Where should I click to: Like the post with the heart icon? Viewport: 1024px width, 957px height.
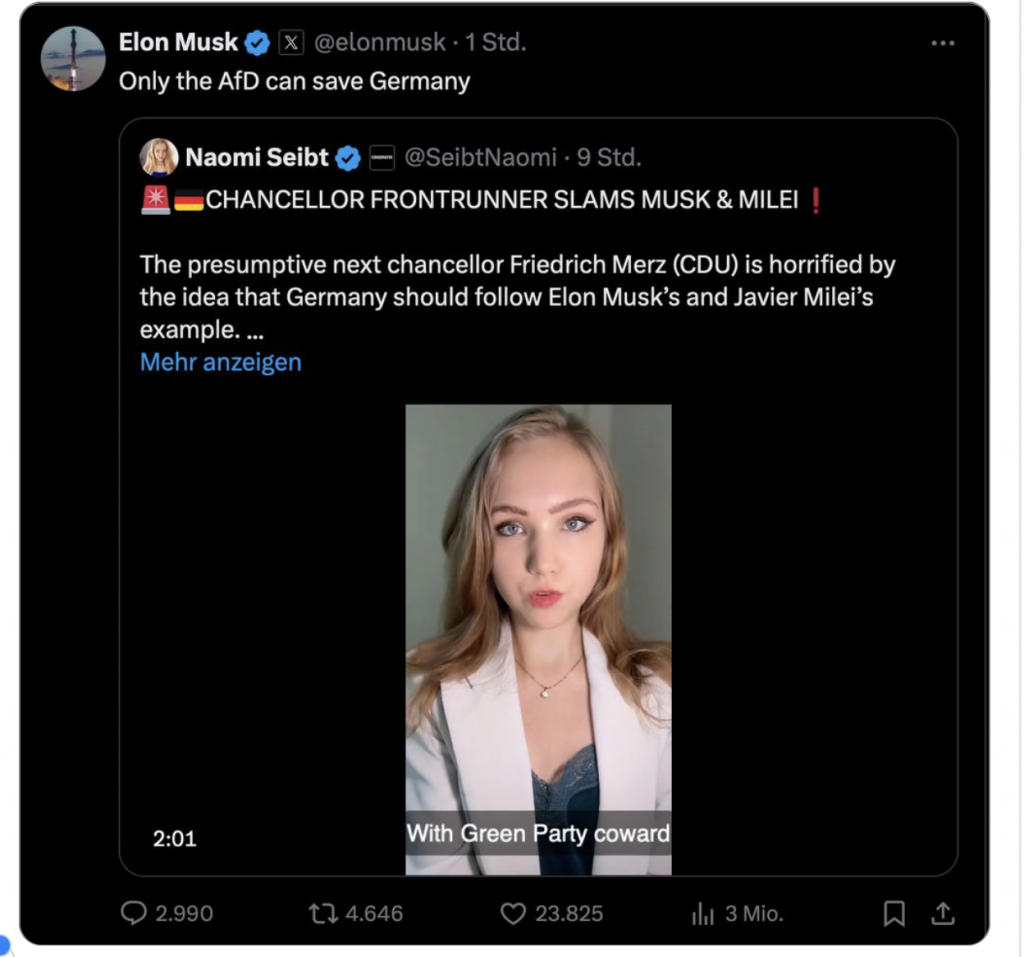point(513,913)
